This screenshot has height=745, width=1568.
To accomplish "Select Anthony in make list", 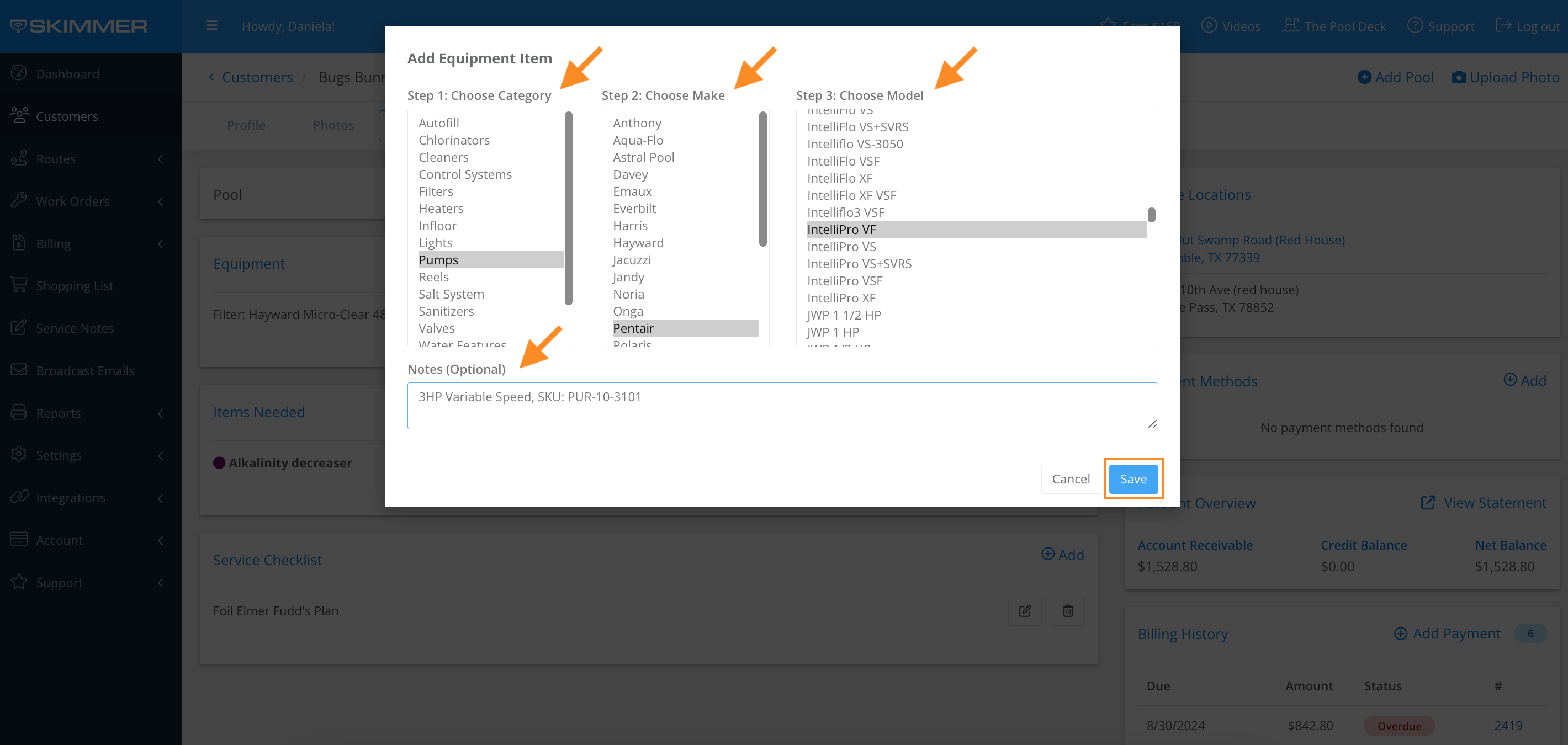I will click(x=685, y=123).
